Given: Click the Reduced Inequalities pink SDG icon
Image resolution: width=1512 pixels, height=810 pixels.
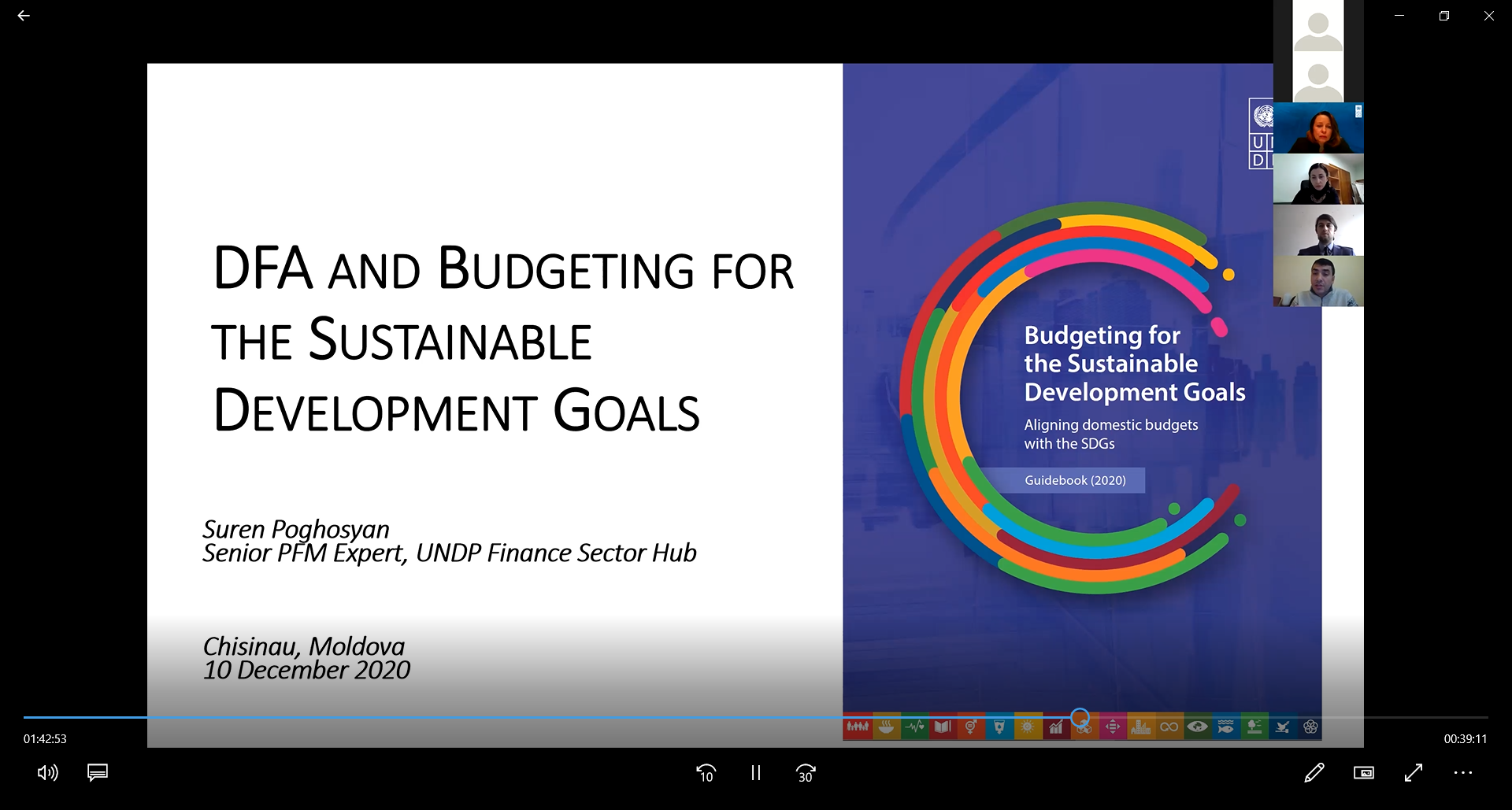Looking at the screenshot, I should tap(1113, 727).
